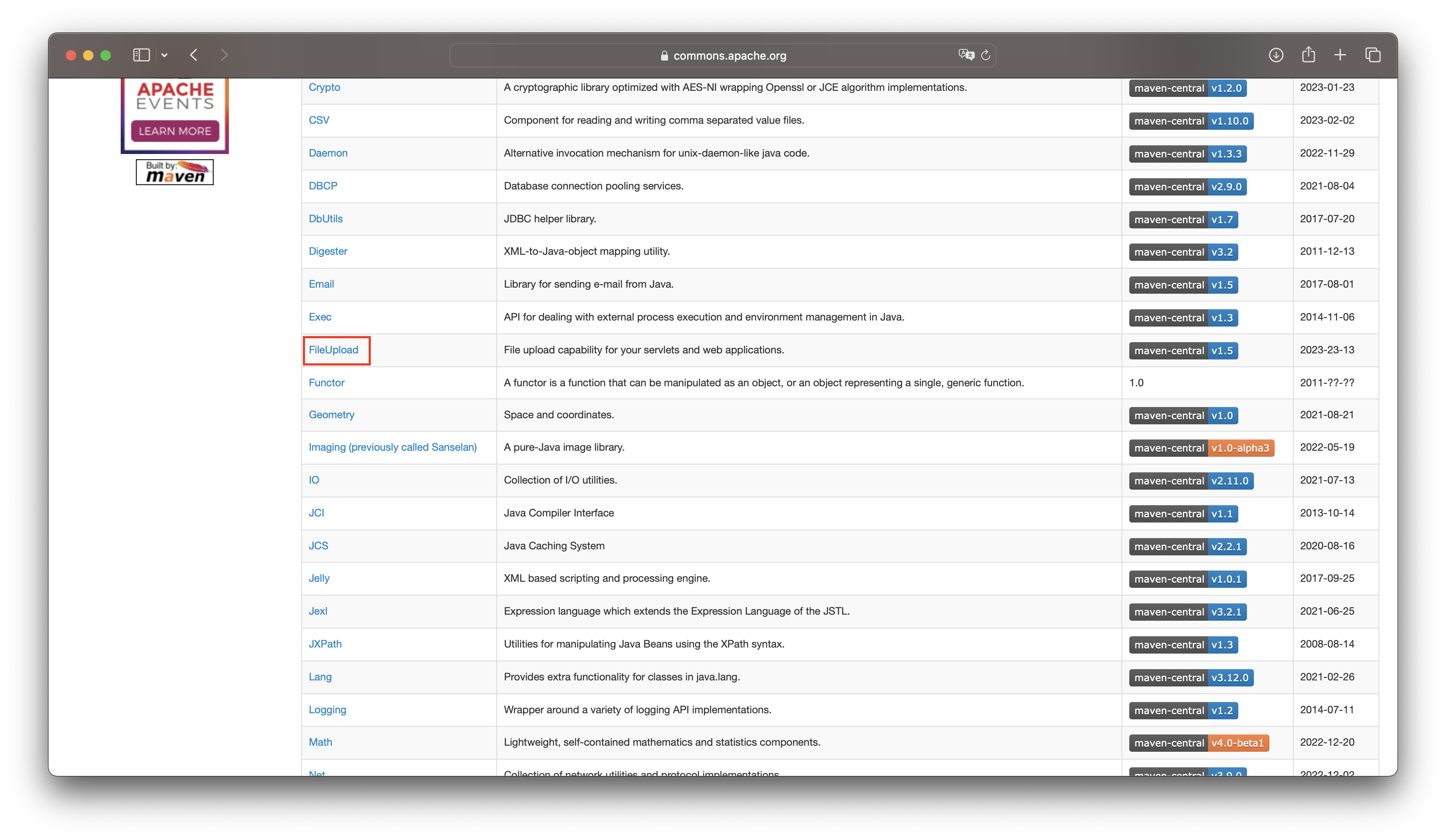This screenshot has height=840, width=1446.
Task: Click the translate page icon
Action: coord(966,55)
